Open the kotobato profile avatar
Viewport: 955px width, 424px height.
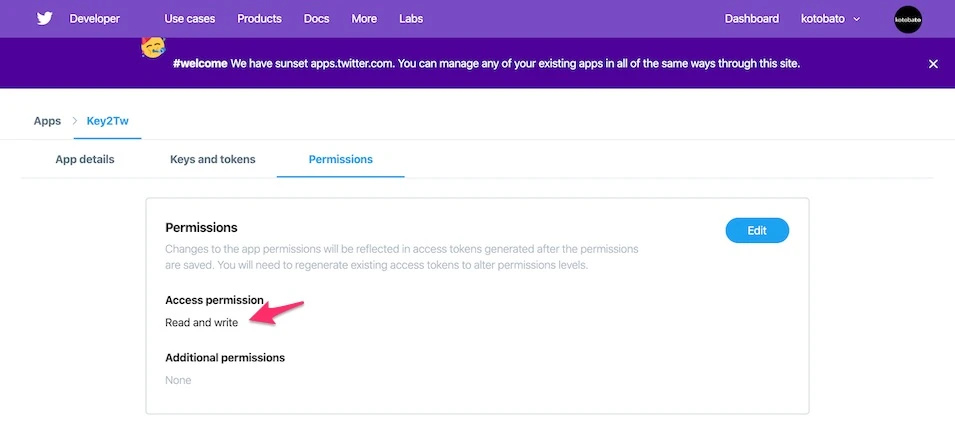pos(907,19)
